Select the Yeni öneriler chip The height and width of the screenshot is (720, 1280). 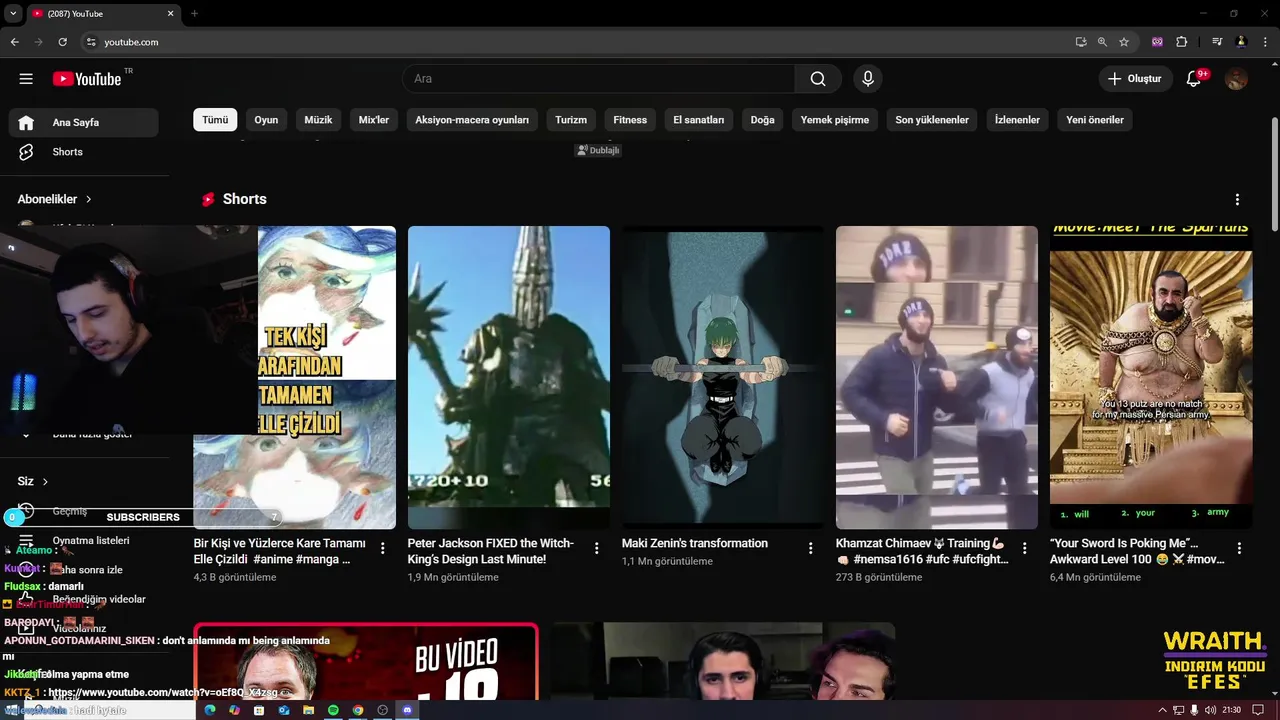coord(1095,120)
